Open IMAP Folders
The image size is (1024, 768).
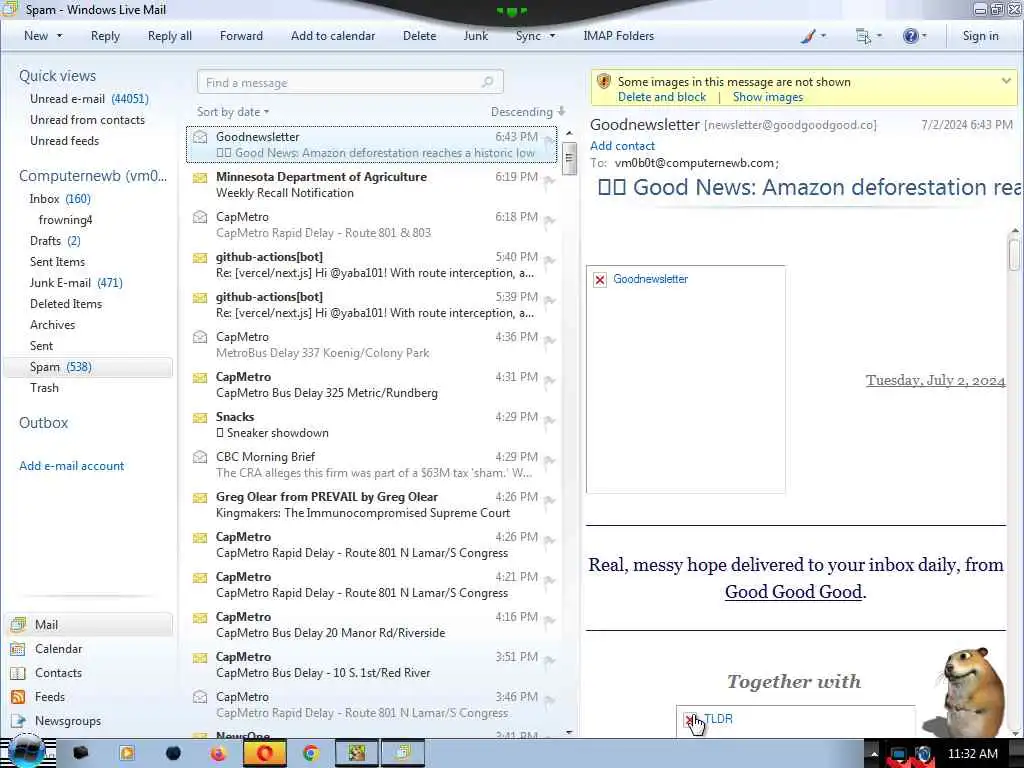618,36
